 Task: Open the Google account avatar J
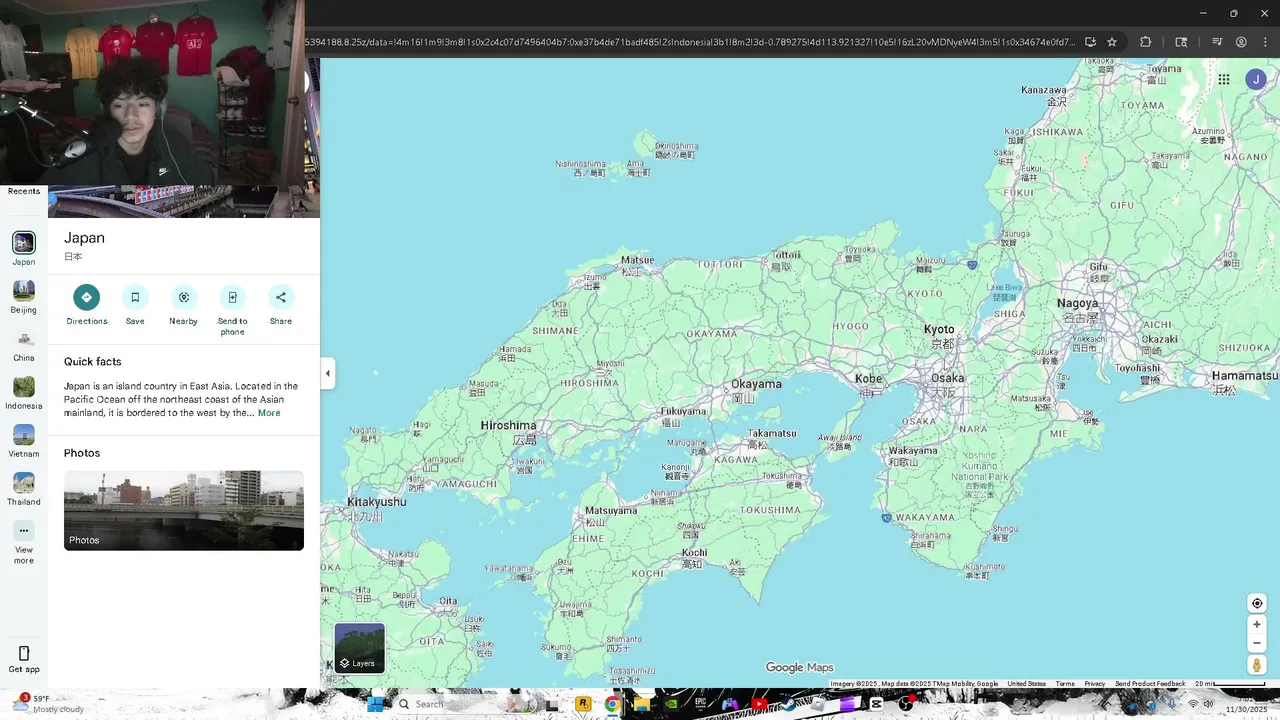pyautogui.click(x=1256, y=79)
